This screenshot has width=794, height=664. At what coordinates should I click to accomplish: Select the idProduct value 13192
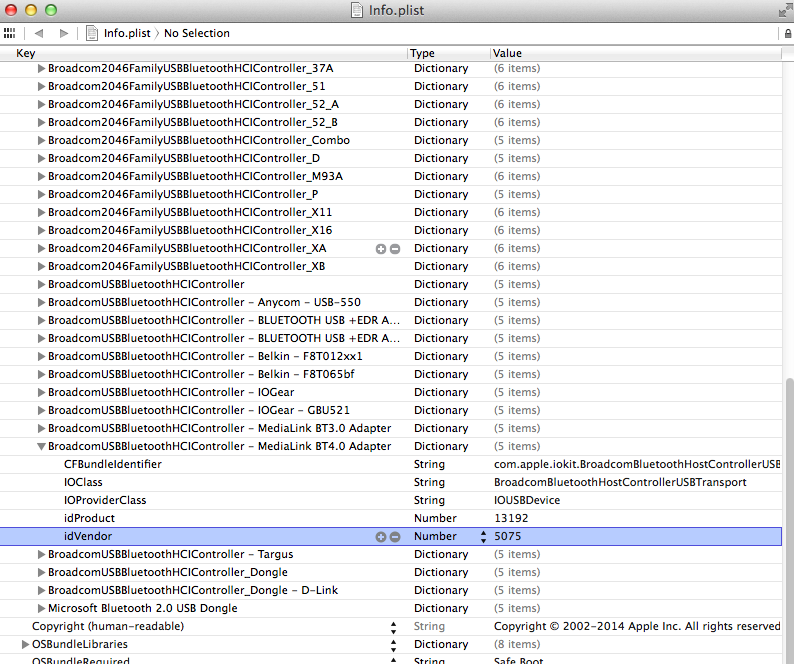[x=511, y=518]
